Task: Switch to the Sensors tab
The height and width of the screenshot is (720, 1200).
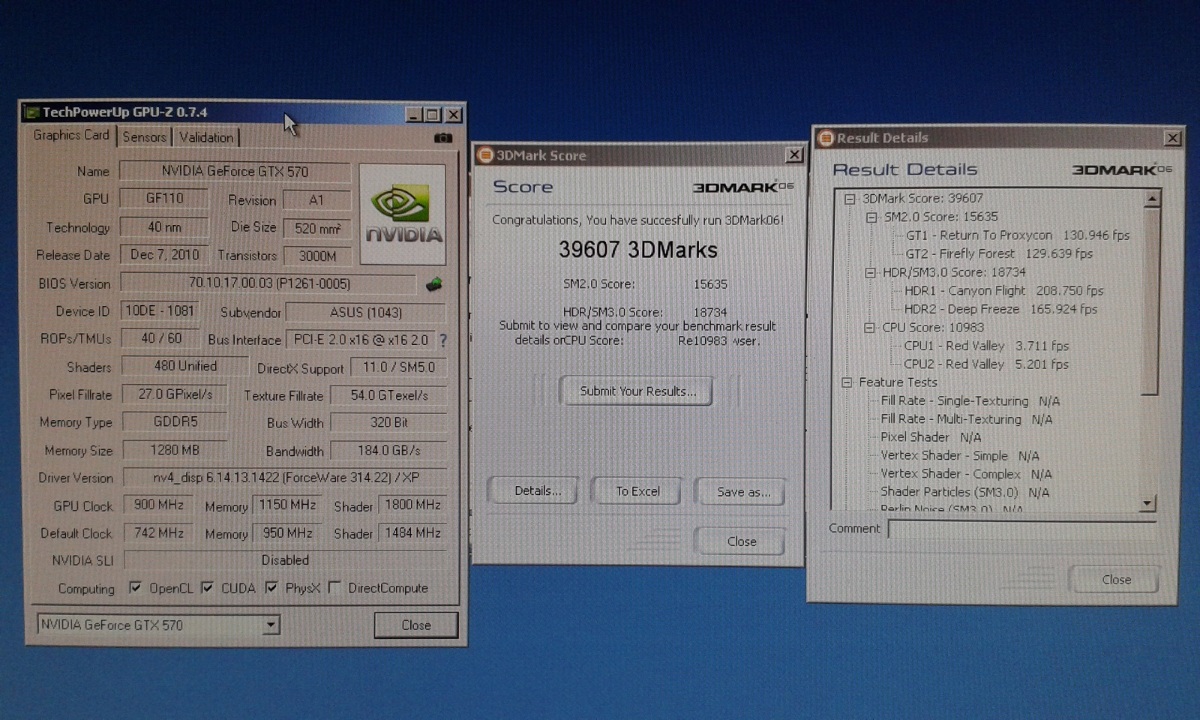Action: click(x=145, y=137)
